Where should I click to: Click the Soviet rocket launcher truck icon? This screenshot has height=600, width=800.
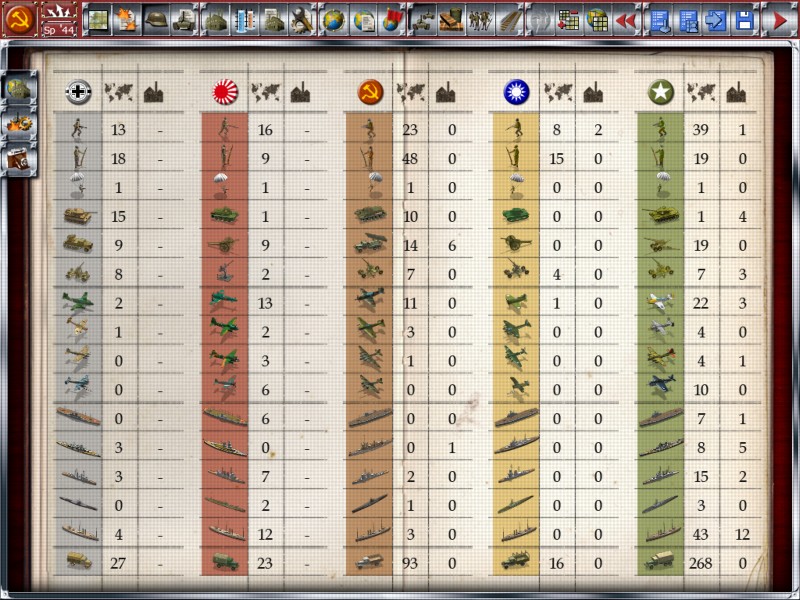[370, 244]
